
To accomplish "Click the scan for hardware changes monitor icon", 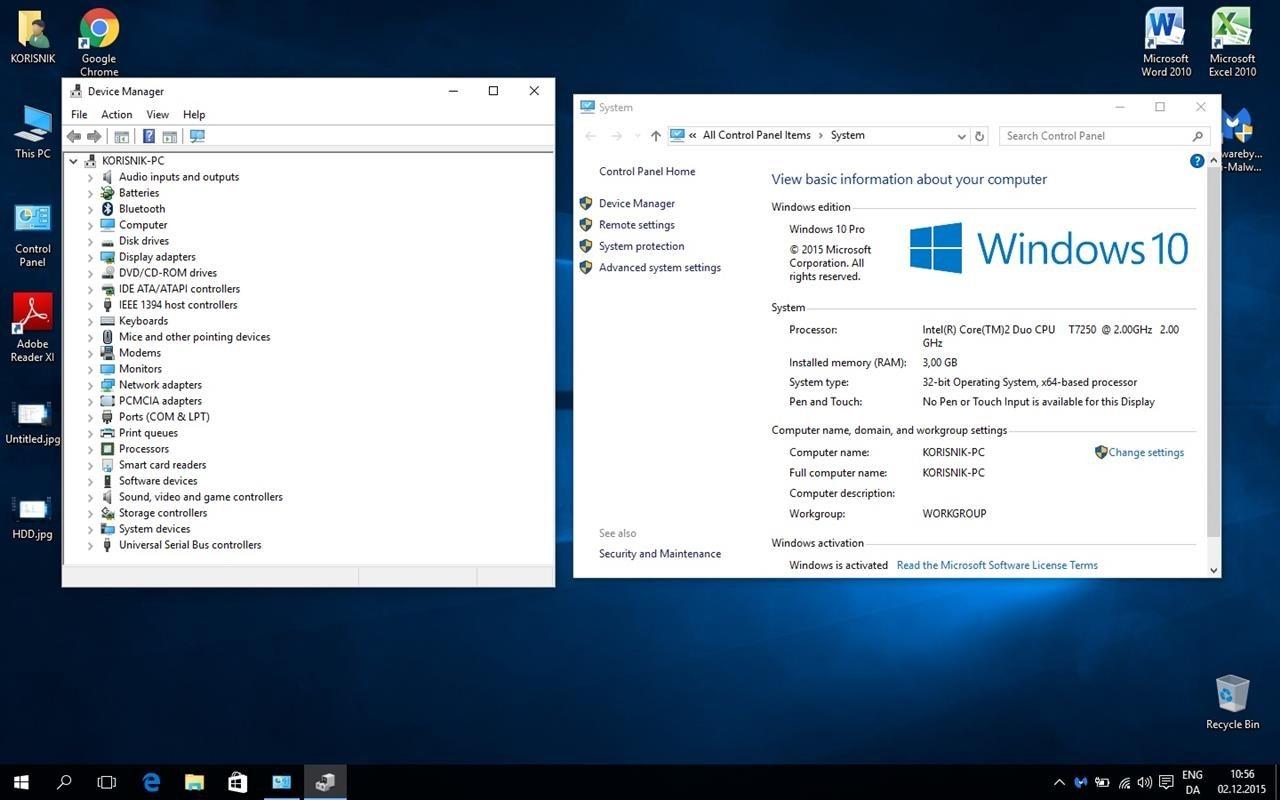I will [197, 136].
